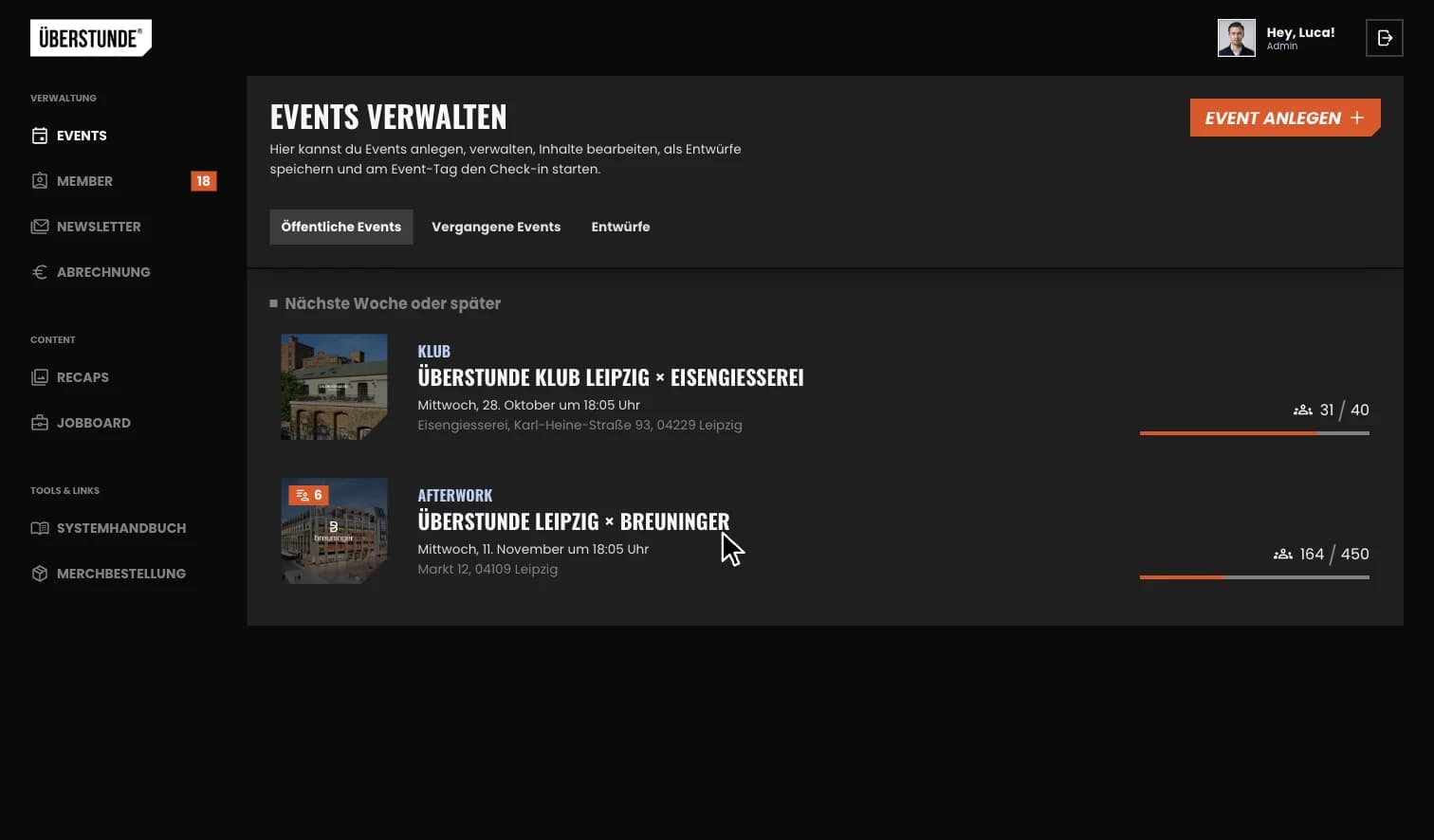This screenshot has width=1434, height=840.
Task: Go to Member in sidebar
Action: [84, 181]
